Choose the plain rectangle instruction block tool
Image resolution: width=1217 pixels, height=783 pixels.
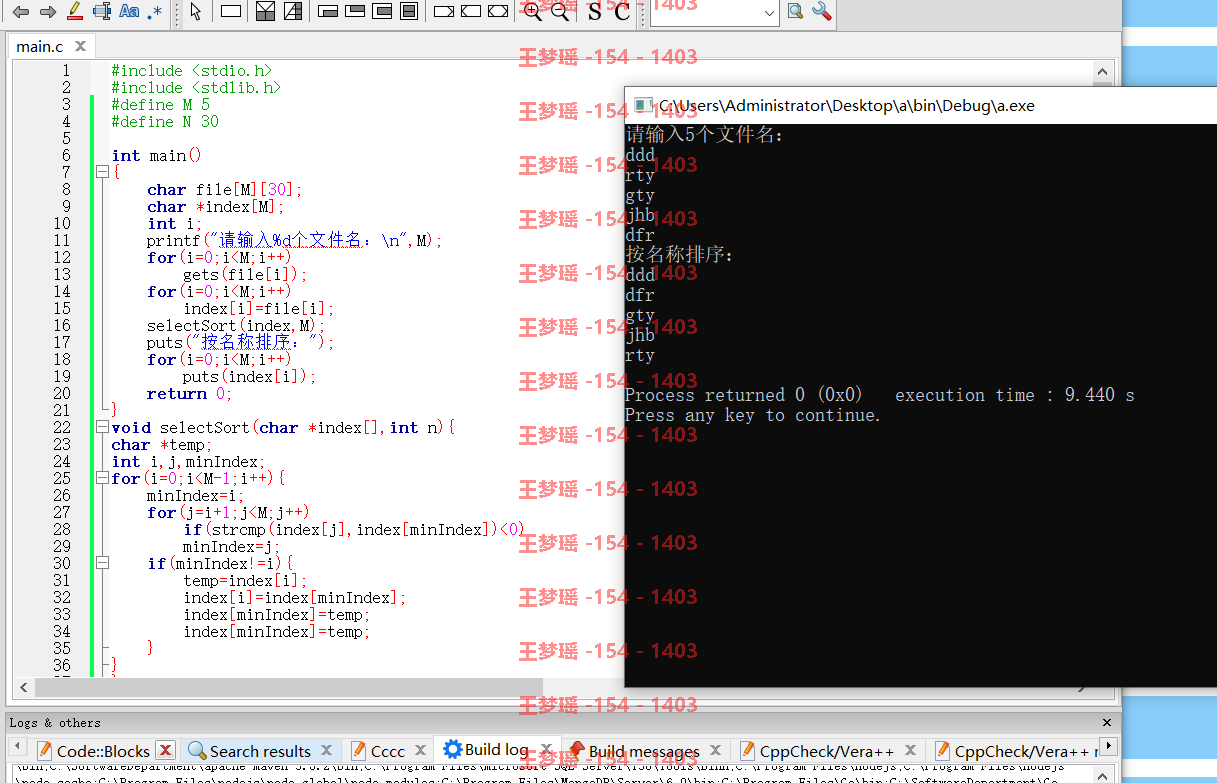231,12
